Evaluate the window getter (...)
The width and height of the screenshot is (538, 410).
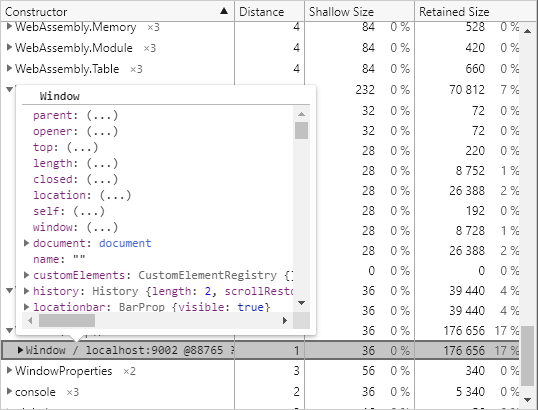point(102,227)
